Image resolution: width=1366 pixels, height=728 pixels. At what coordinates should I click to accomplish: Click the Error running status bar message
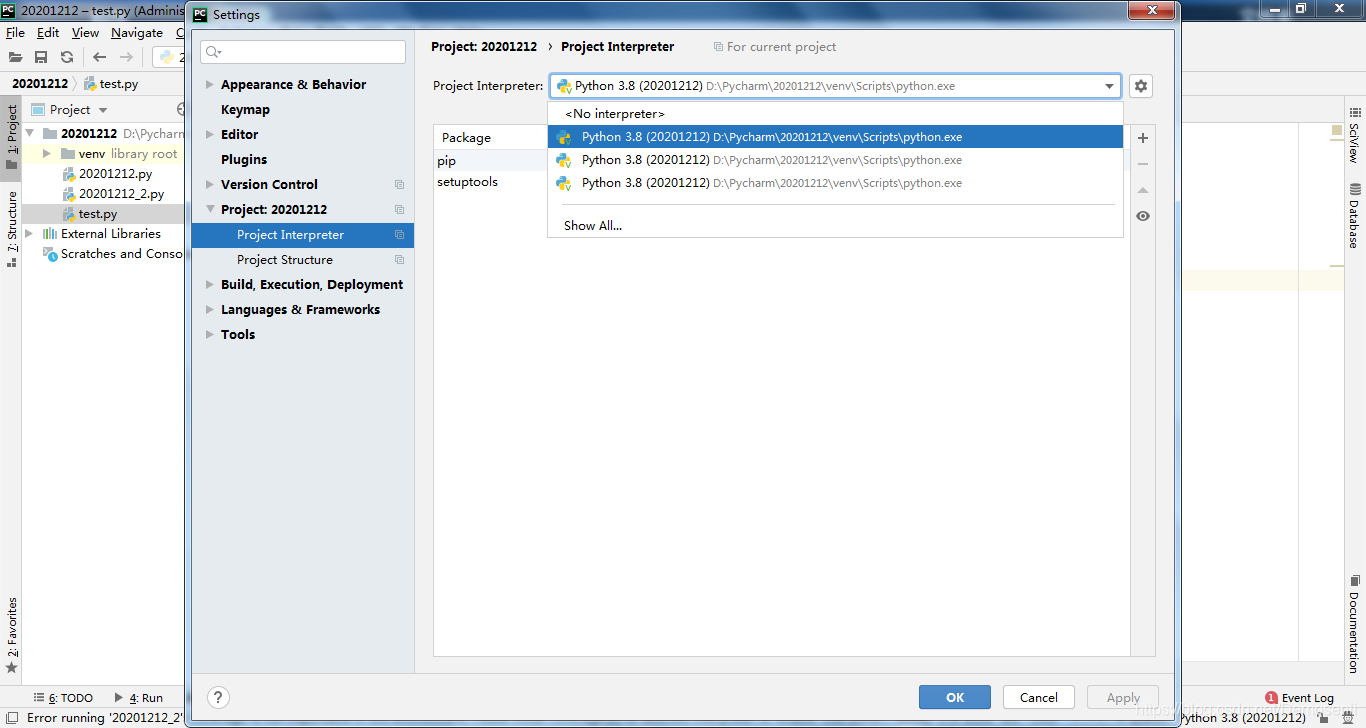pos(106,718)
